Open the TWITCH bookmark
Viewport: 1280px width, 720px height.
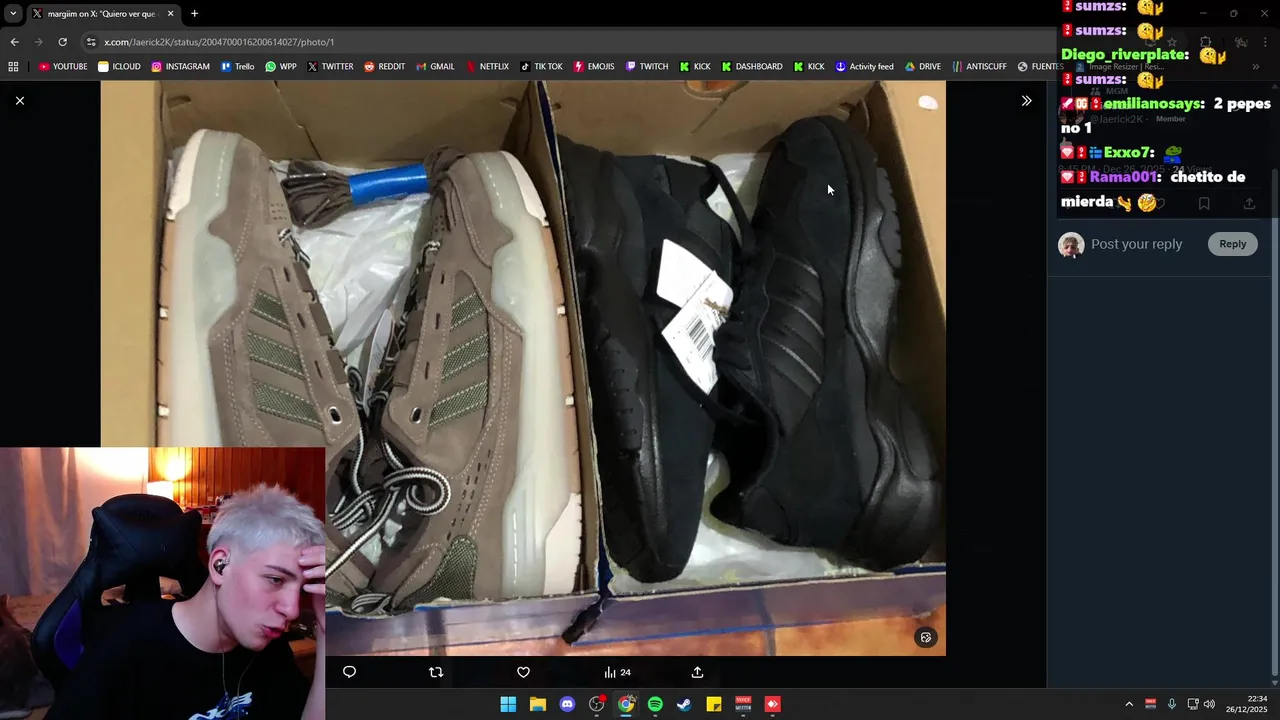pyautogui.click(x=647, y=67)
